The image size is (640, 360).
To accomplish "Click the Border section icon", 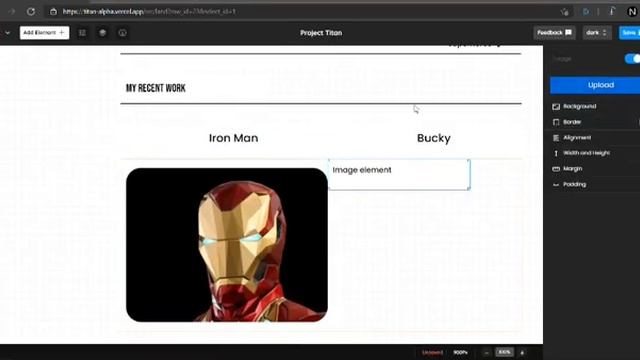I will (556, 122).
